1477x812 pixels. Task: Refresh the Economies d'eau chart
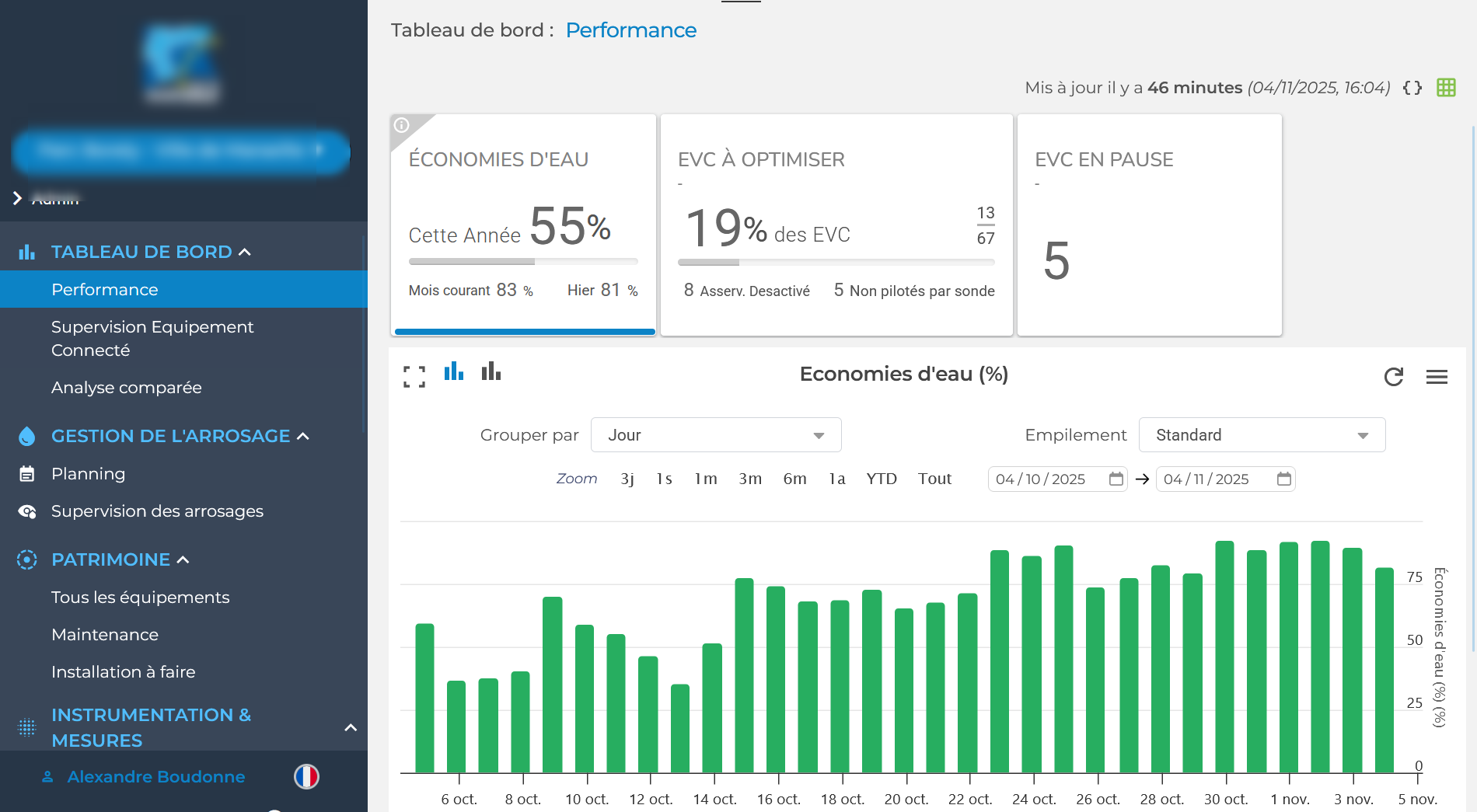[x=1393, y=377]
